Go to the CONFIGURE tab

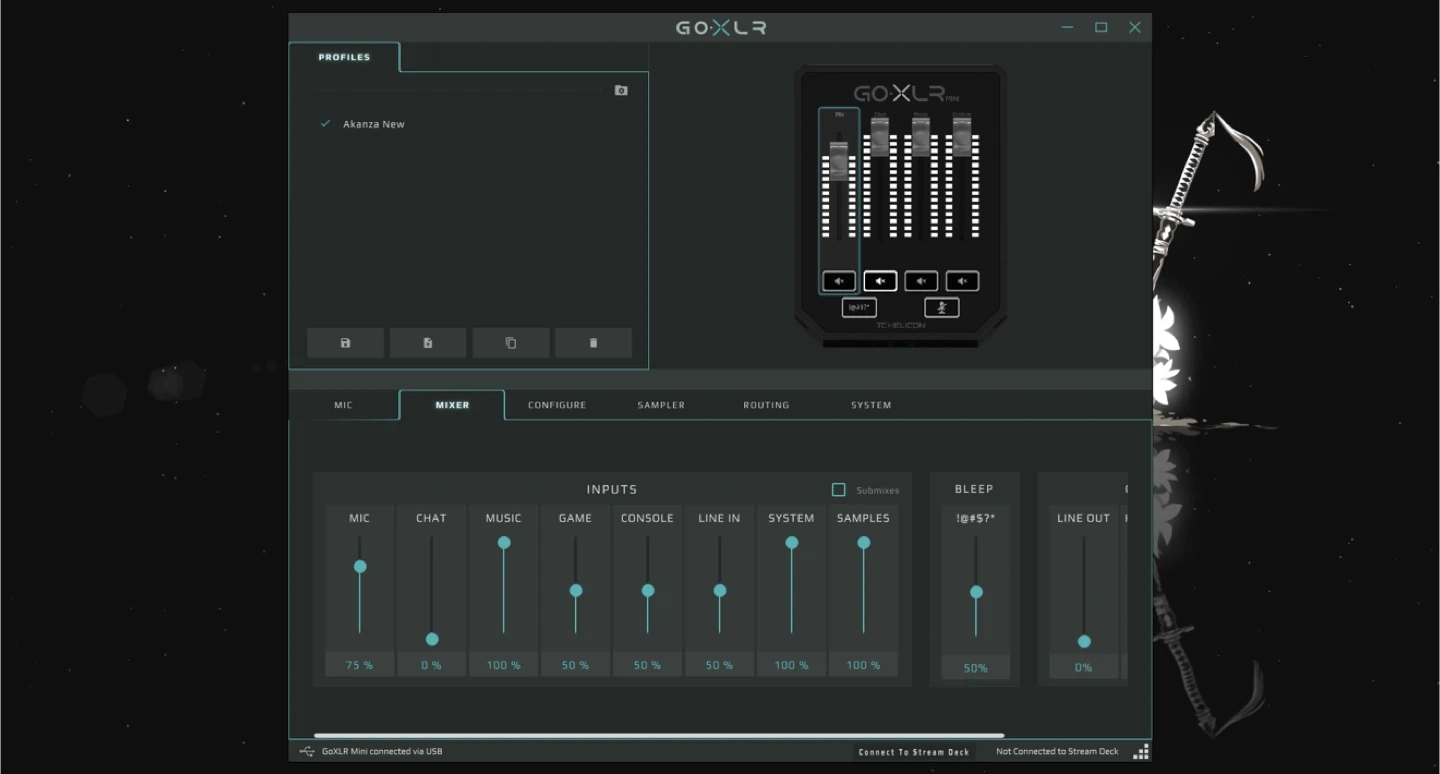tap(557, 405)
